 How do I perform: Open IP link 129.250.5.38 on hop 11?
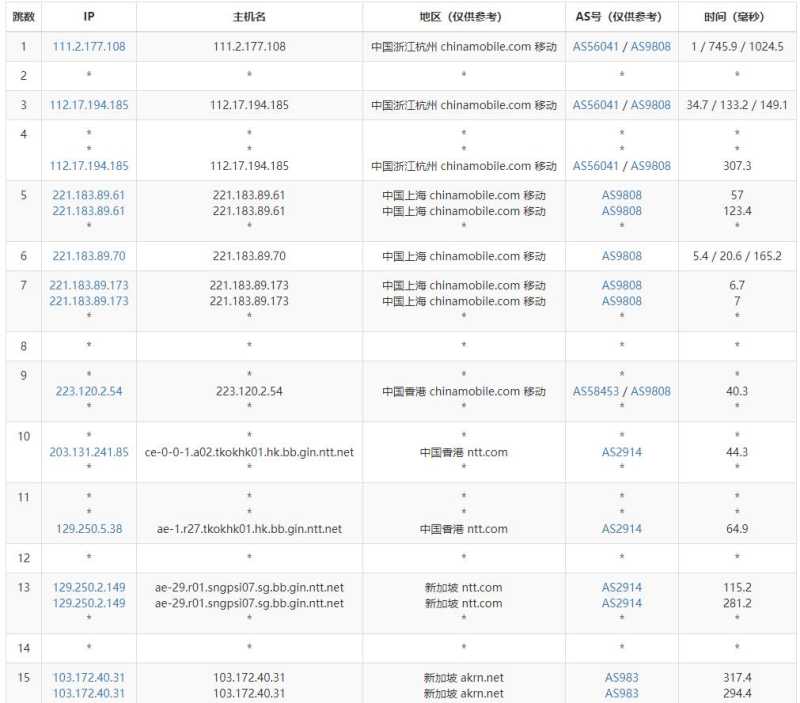88,529
